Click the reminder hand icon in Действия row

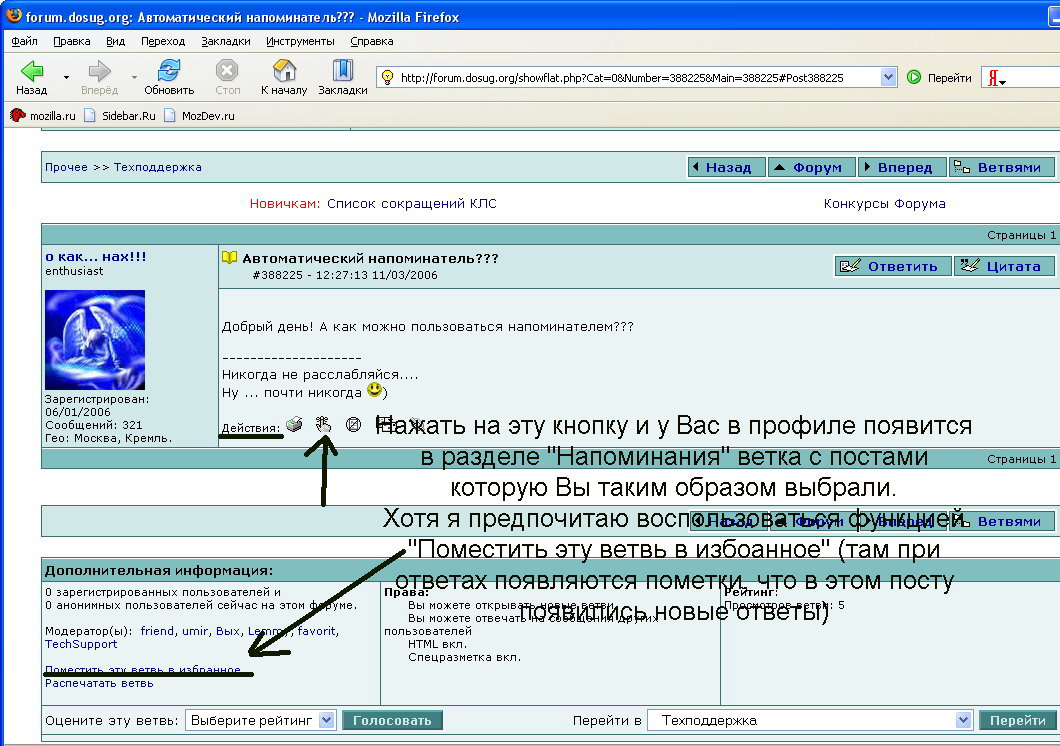[323, 424]
